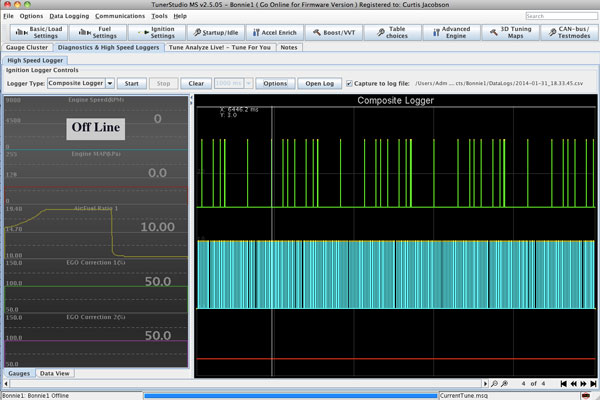Viewport: 600px width, 400px height.
Task: Click the Stop logger button
Action: pos(163,83)
